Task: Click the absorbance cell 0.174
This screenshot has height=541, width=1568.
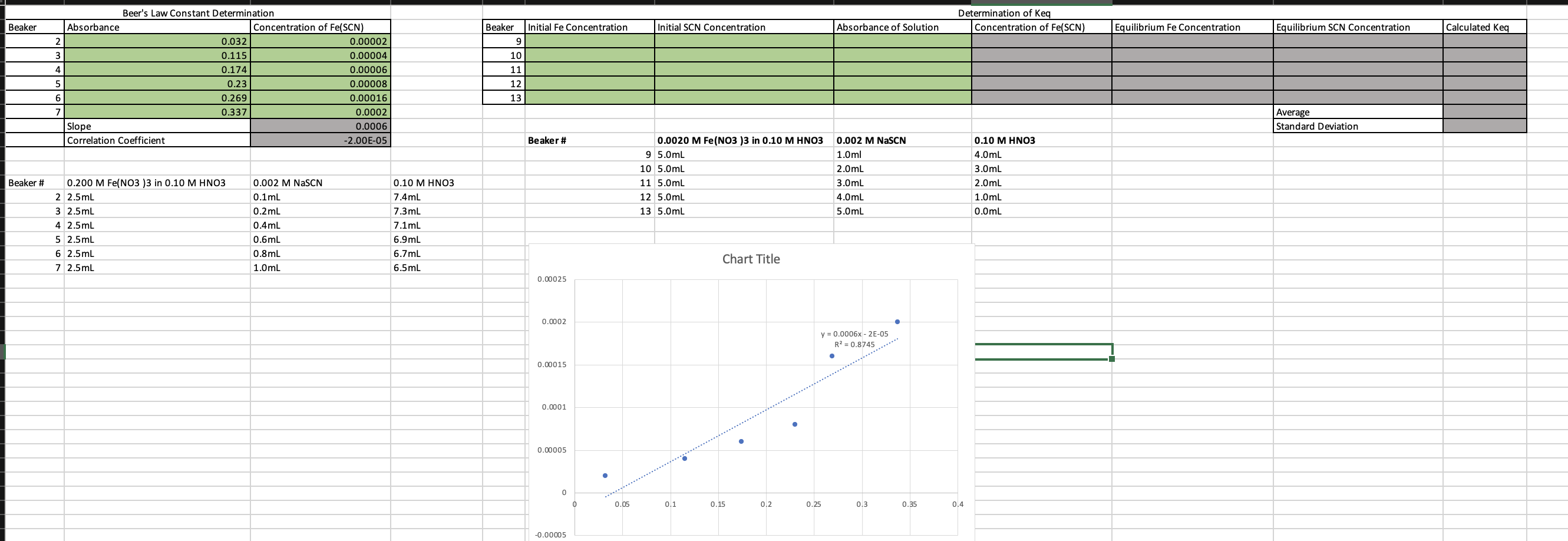Action: [x=157, y=70]
